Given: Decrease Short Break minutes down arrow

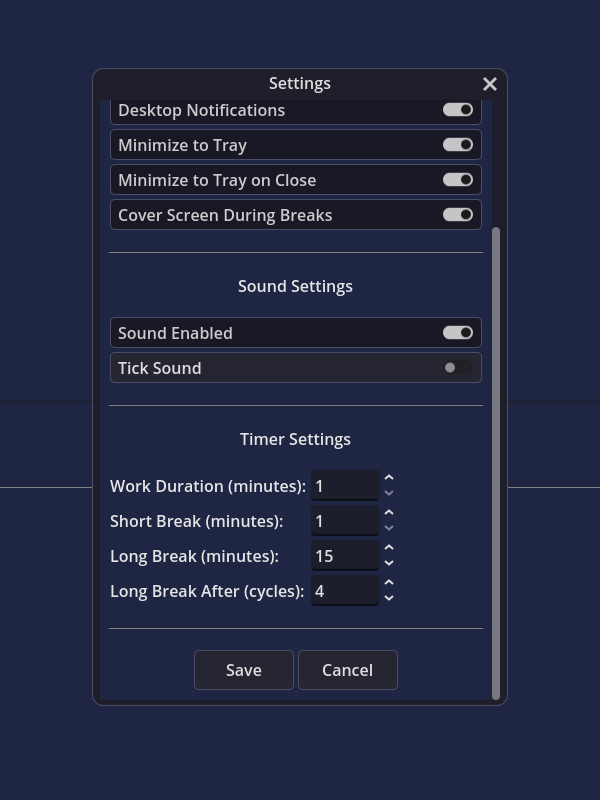Looking at the screenshot, I should click(389, 528).
